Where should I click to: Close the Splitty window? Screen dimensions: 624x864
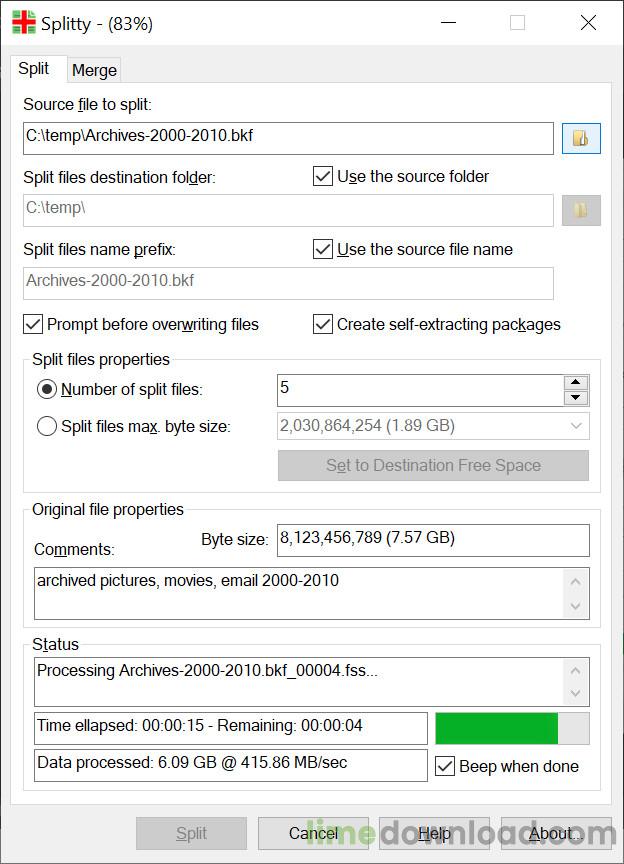[588, 23]
